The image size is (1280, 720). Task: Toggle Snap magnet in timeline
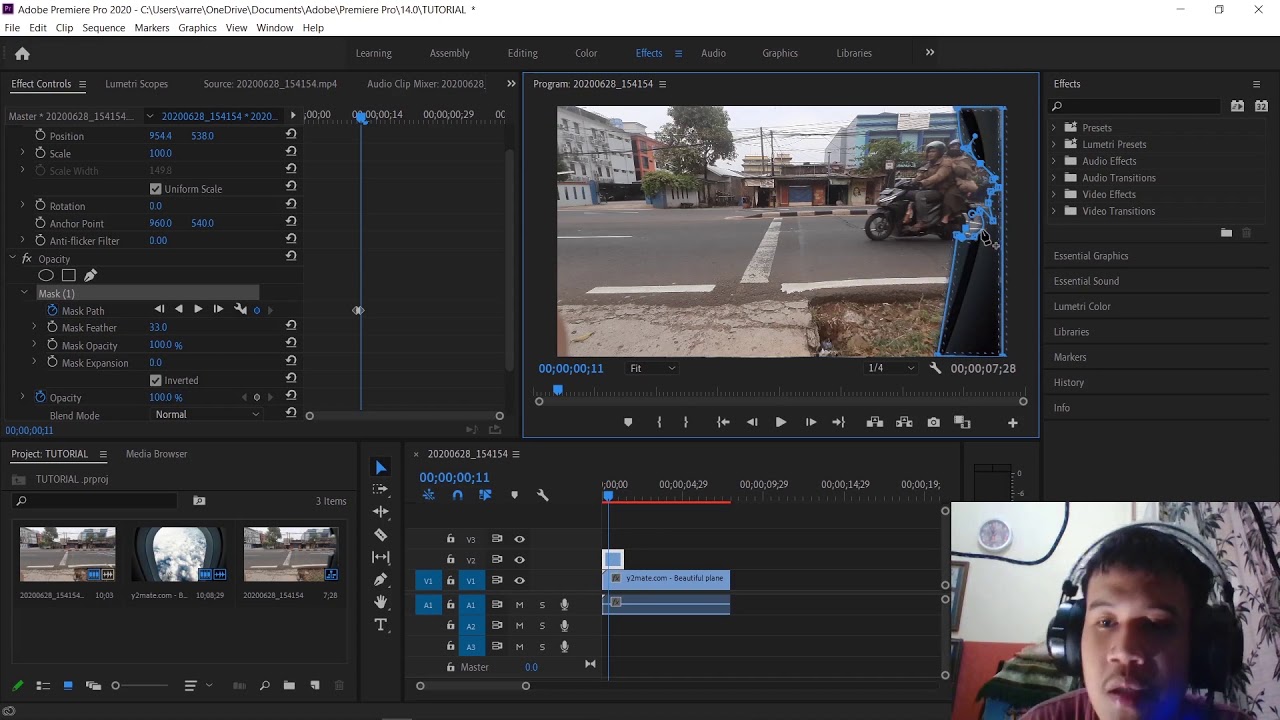click(x=457, y=495)
